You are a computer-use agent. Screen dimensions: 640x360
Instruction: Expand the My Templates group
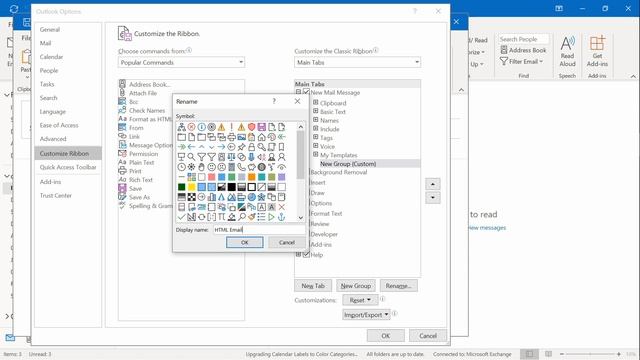pyautogui.click(x=316, y=154)
